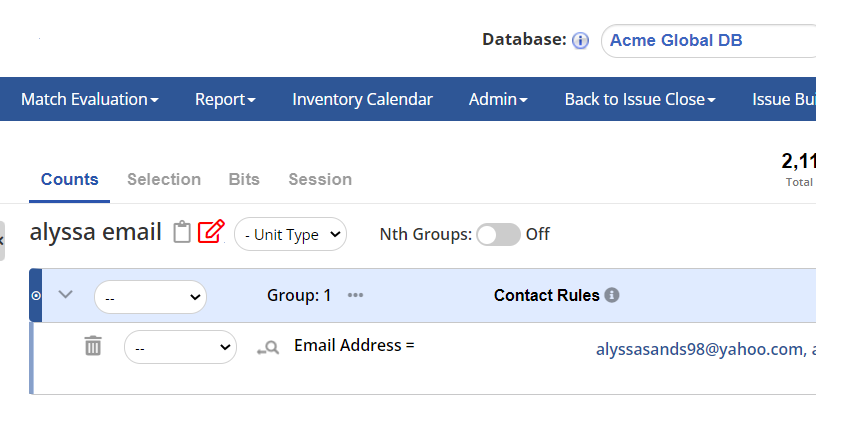Click the Contact Rules info icon
858x443 pixels.
pos(612,296)
